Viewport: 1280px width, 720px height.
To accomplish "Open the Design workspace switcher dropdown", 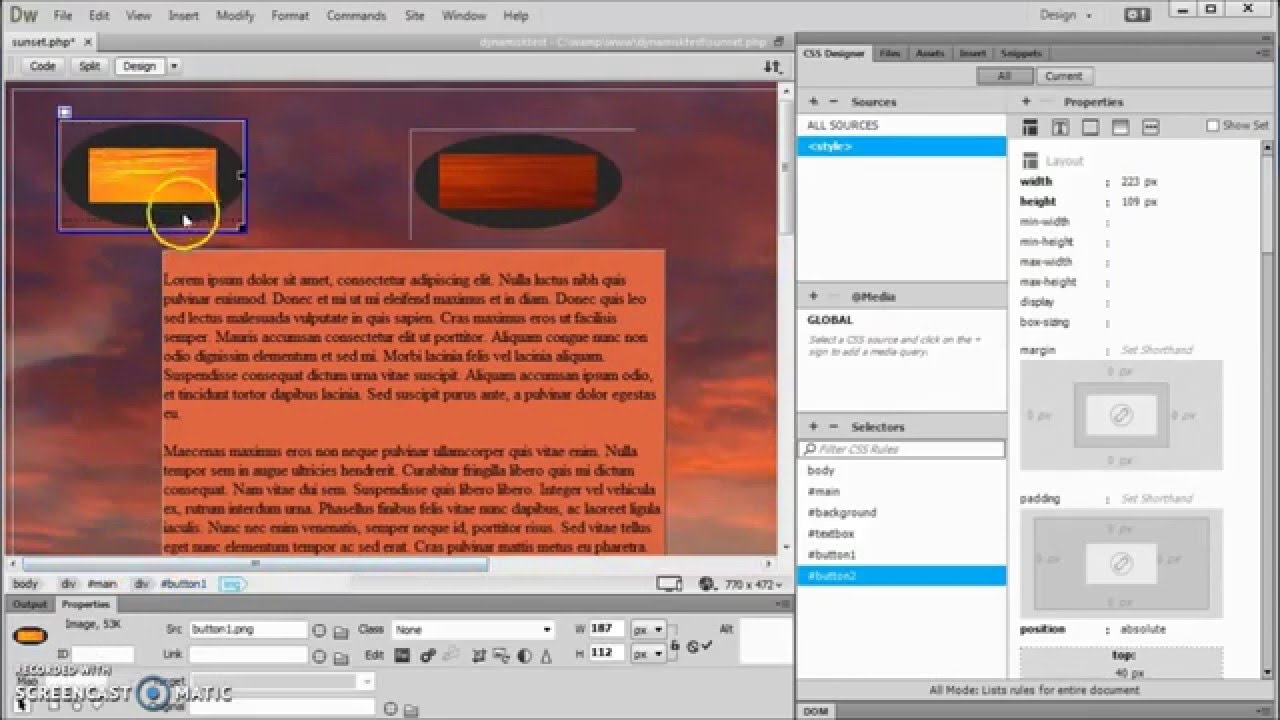I will (1065, 15).
